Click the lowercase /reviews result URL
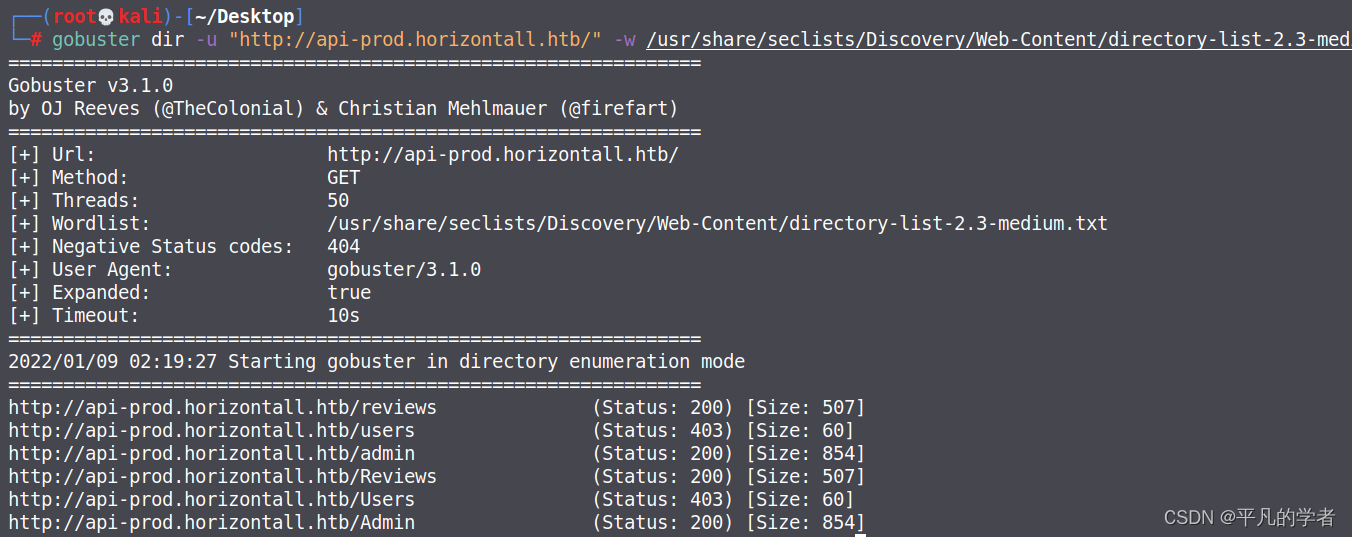The image size is (1352, 537). pyautogui.click(x=222, y=408)
